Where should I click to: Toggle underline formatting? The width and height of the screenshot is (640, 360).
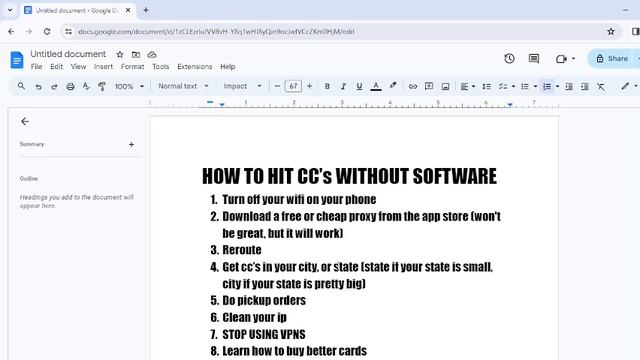[x=359, y=87]
